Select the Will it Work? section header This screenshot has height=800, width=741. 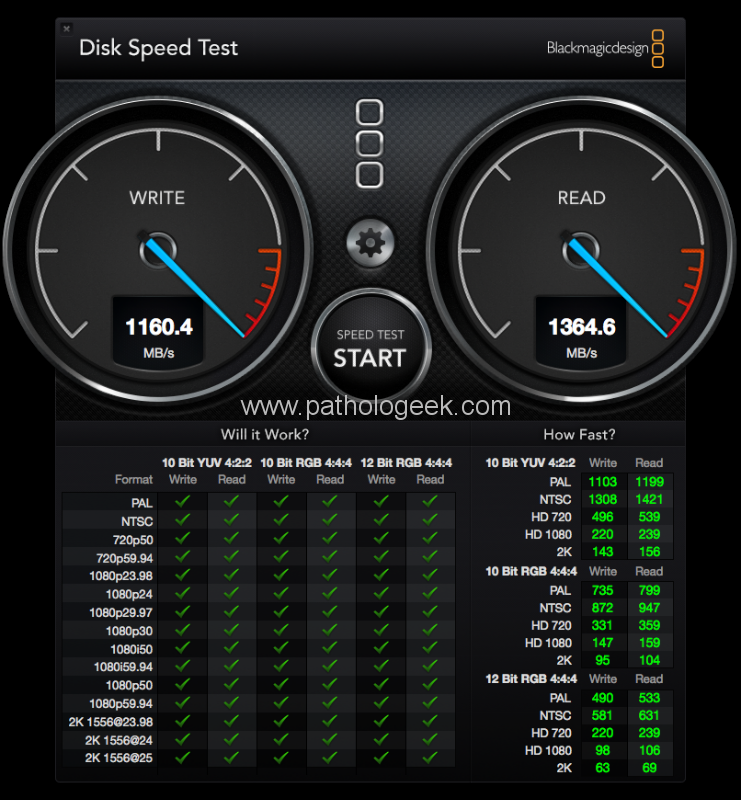point(264,434)
